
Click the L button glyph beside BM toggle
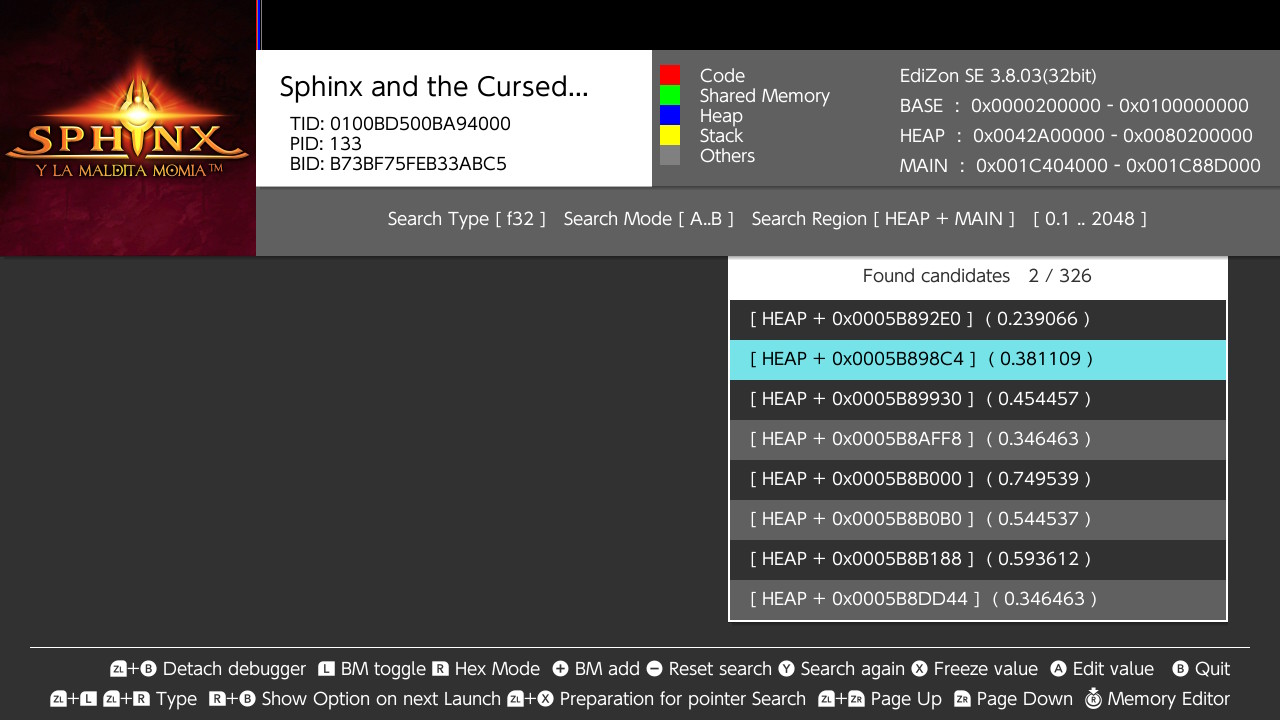(326, 669)
